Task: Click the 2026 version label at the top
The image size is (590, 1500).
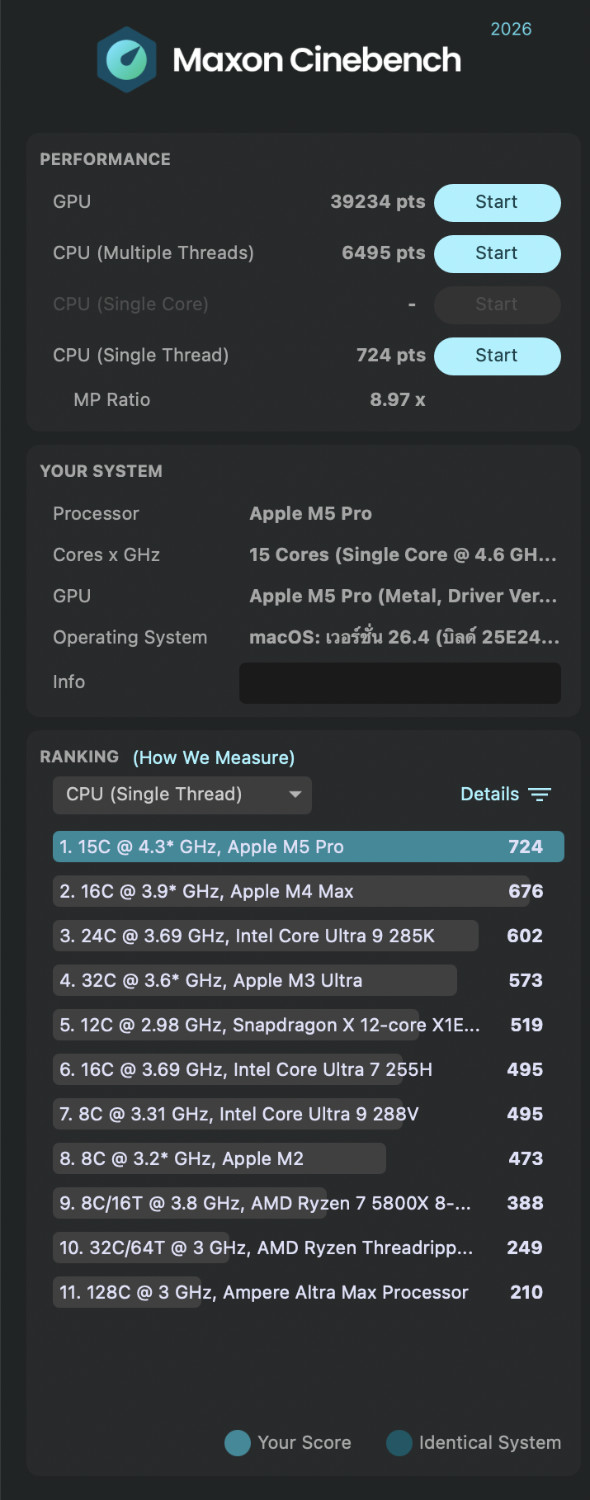Action: tap(511, 30)
